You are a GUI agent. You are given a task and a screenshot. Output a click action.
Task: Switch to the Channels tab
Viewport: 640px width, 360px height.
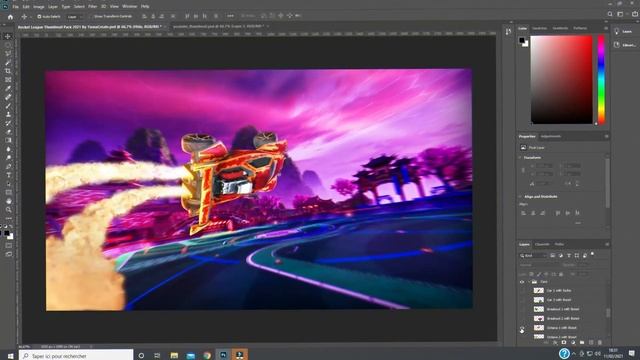(x=542, y=244)
